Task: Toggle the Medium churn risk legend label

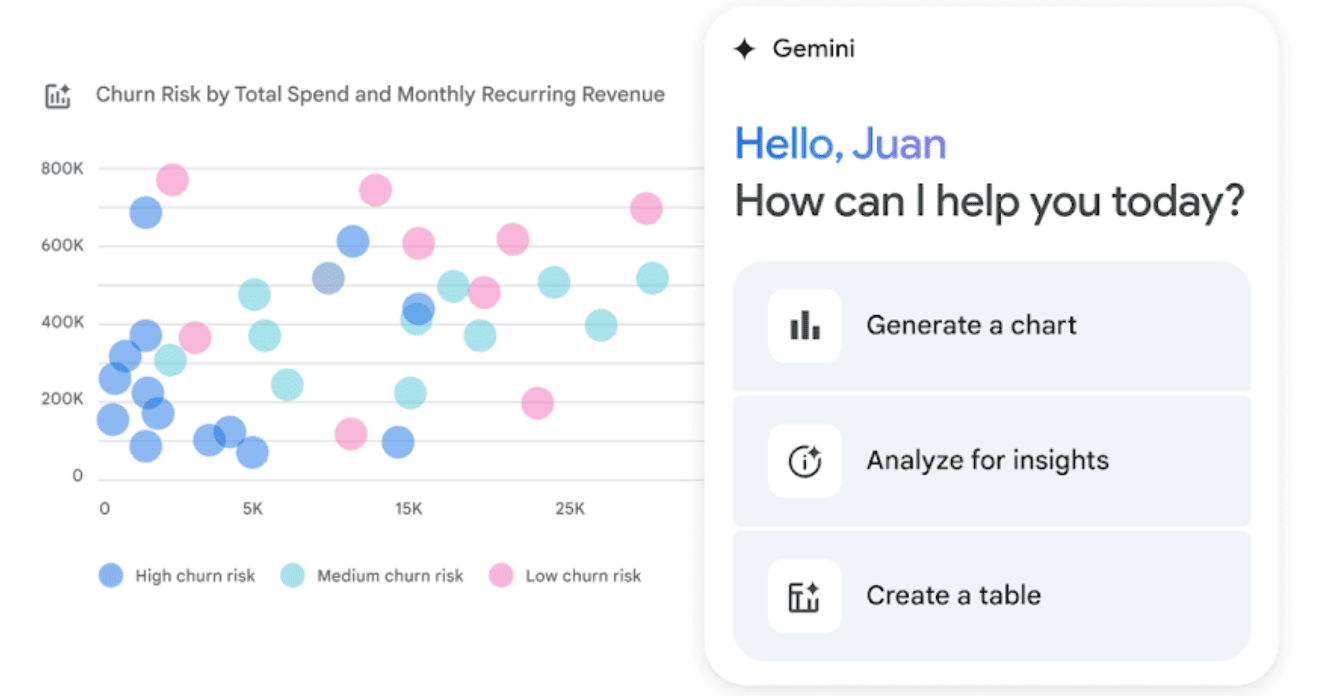Action: 390,576
